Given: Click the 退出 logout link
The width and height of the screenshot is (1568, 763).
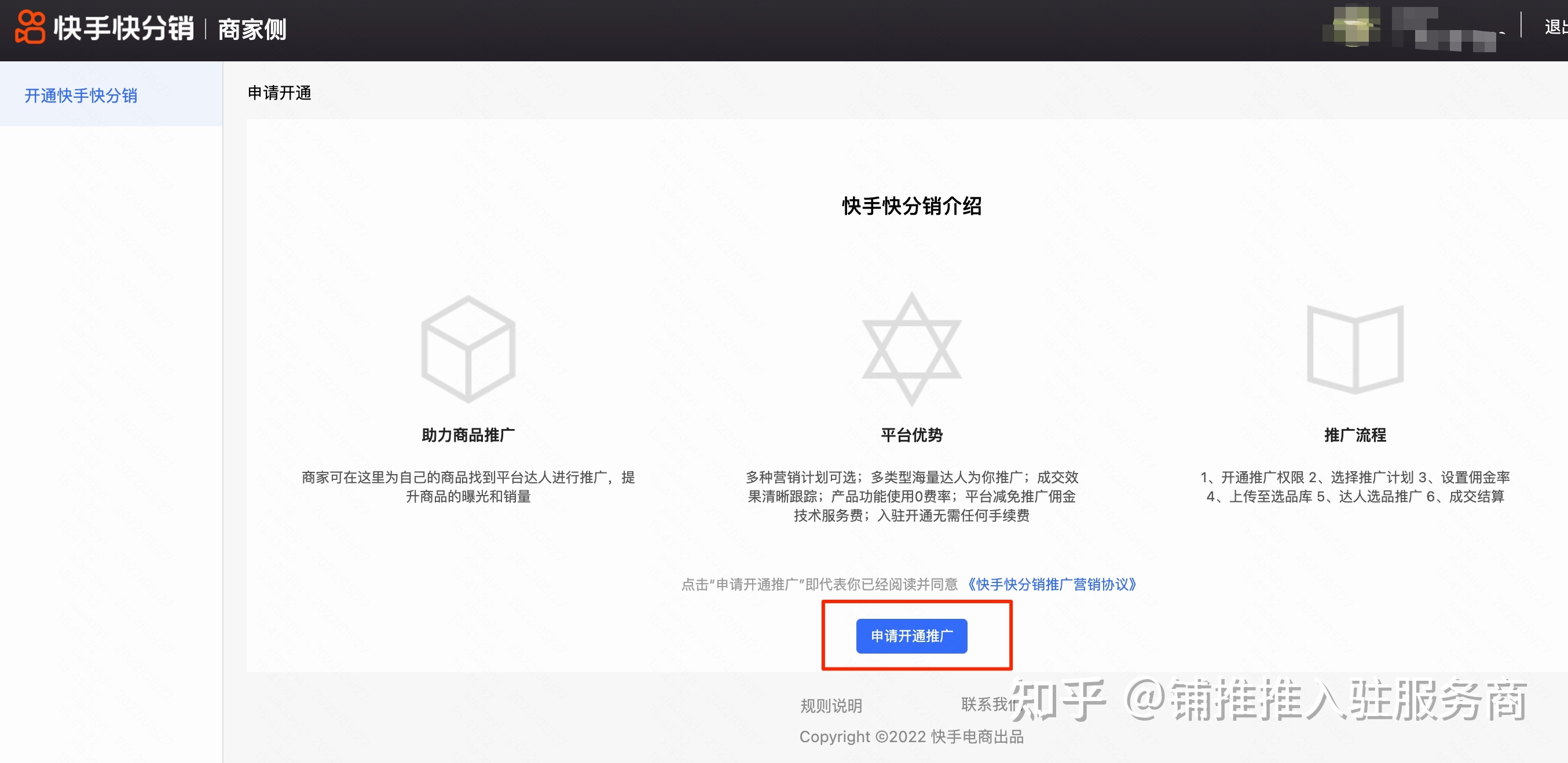Looking at the screenshot, I should (x=1556, y=27).
